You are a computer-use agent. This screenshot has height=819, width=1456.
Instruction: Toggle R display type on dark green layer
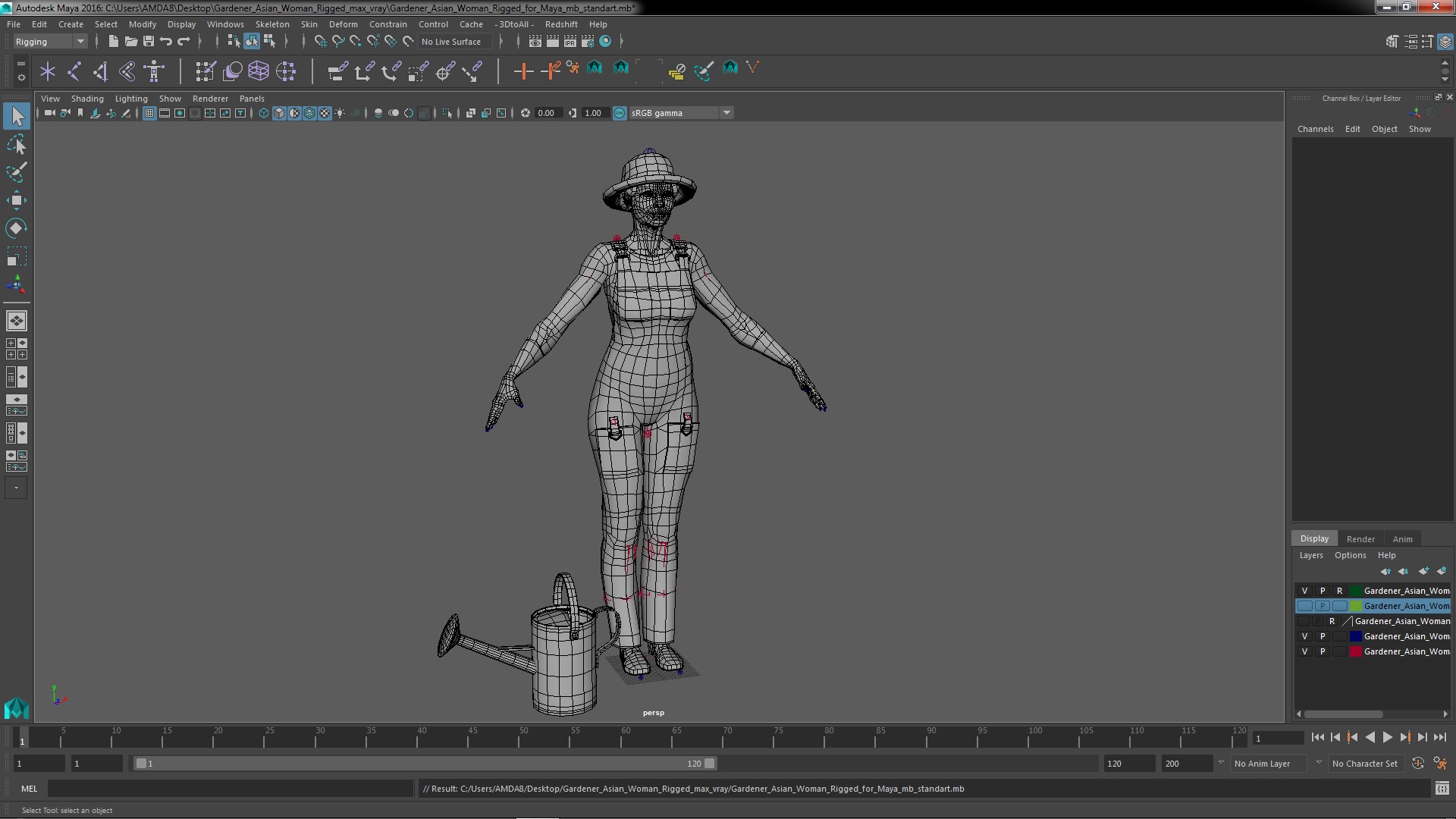pyautogui.click(x=1340, y=591)
